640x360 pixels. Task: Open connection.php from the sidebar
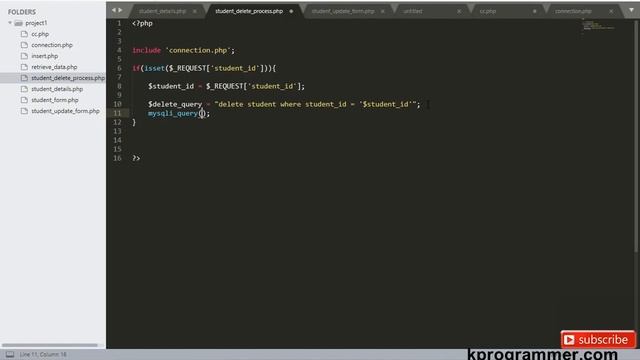[52, 45]
